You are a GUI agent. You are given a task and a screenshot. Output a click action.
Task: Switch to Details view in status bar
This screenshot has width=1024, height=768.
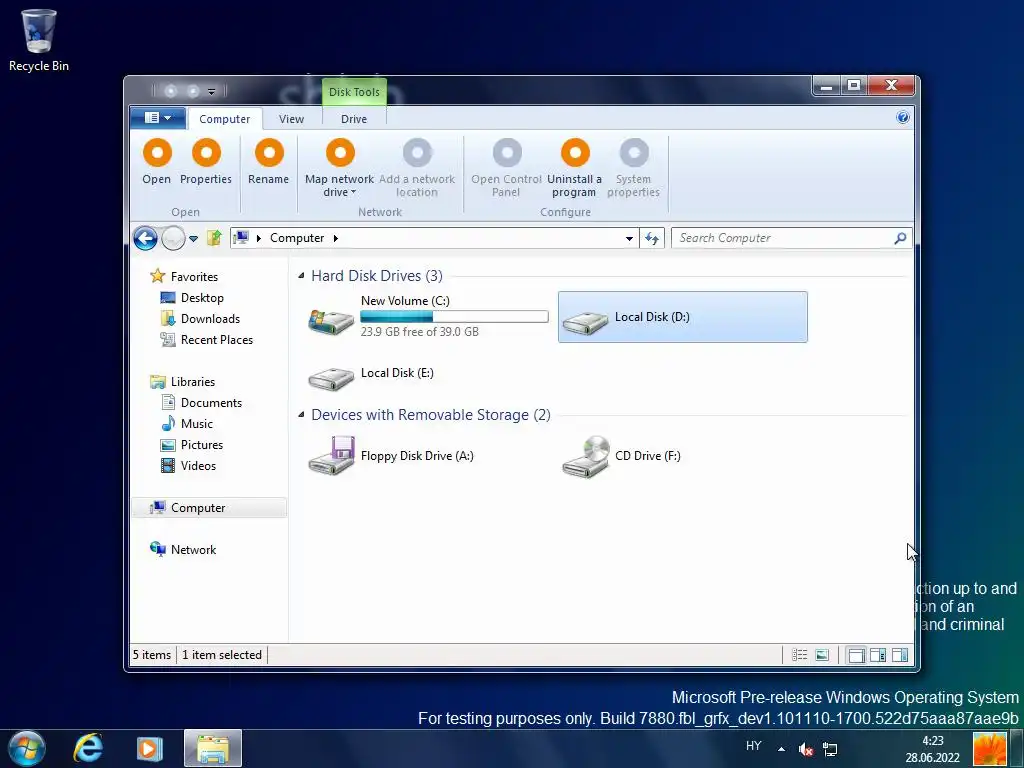pos(799,655)
